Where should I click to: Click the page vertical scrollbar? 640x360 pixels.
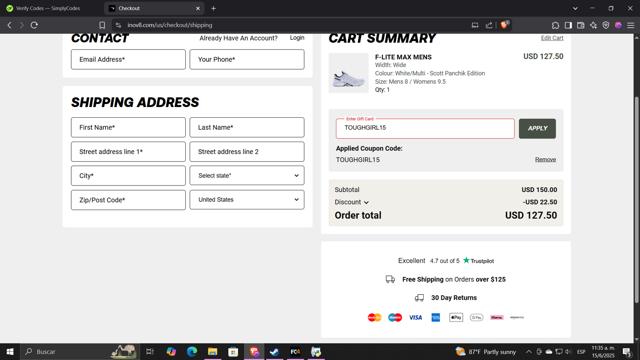(x=636, y=200)
